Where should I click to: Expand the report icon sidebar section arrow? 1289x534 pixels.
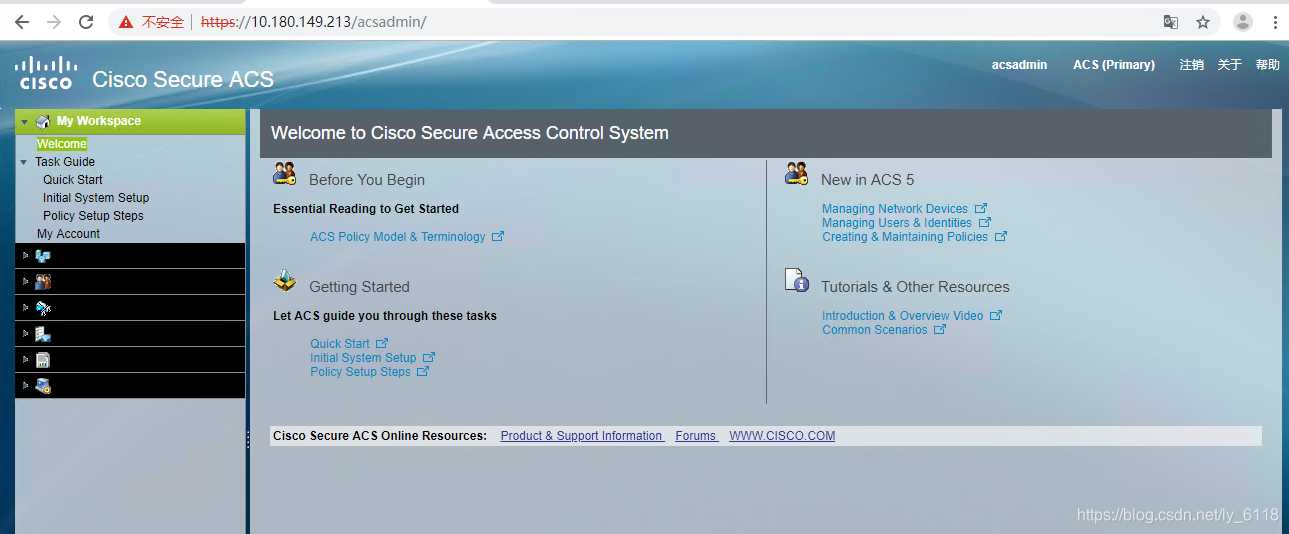(25, 360)
